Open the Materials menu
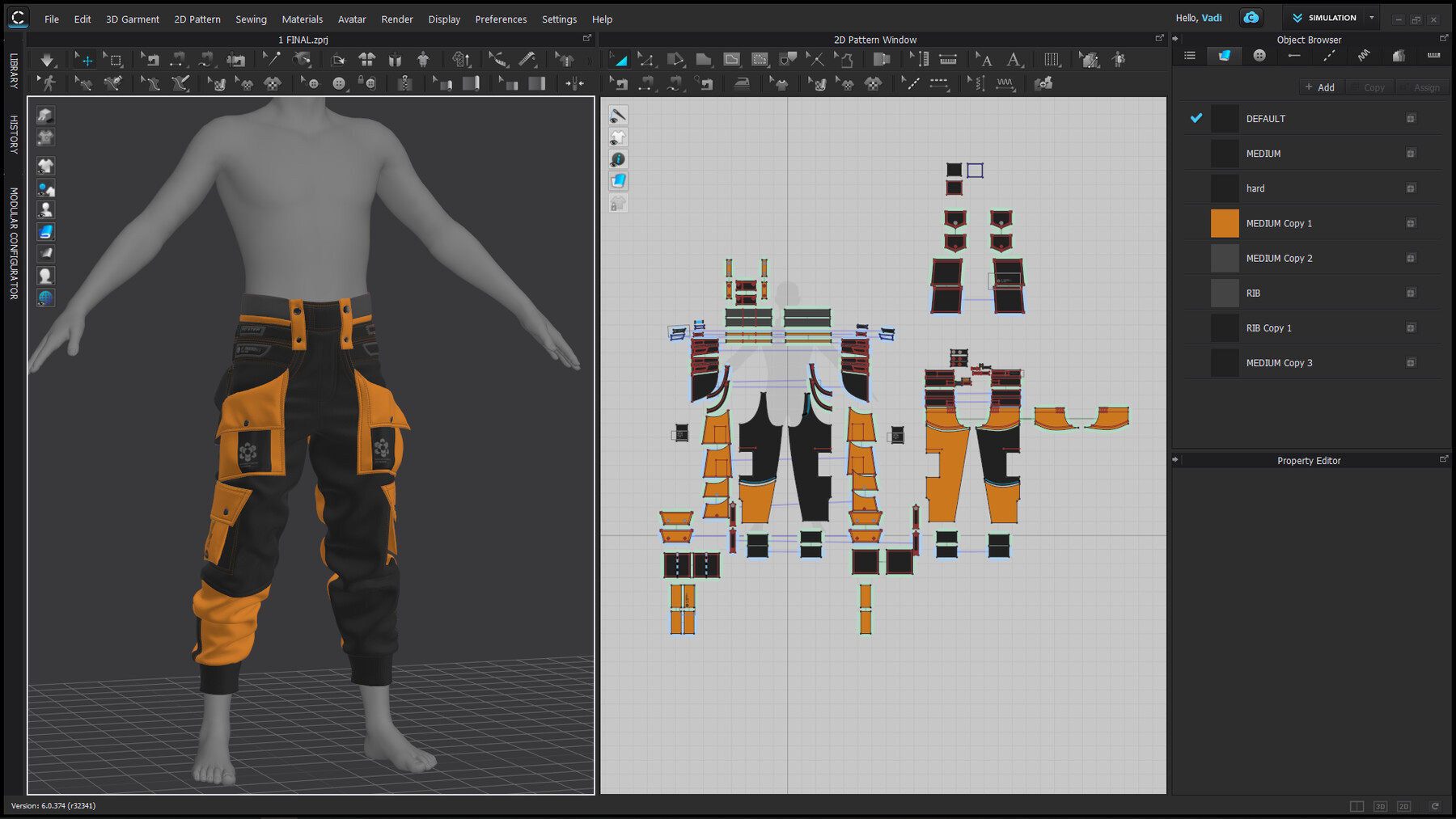The height and width of the screenshot is (819, 1456). 303,19
